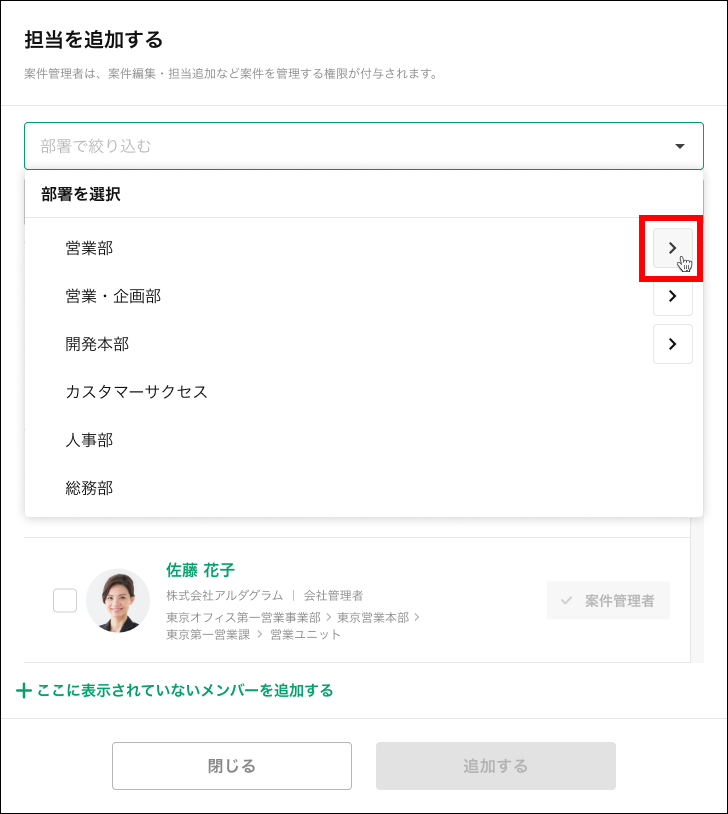Click the chevron icon beside 営業・企画部
Viewport: 728px width, 814px height.
click(x=672, y=296)
